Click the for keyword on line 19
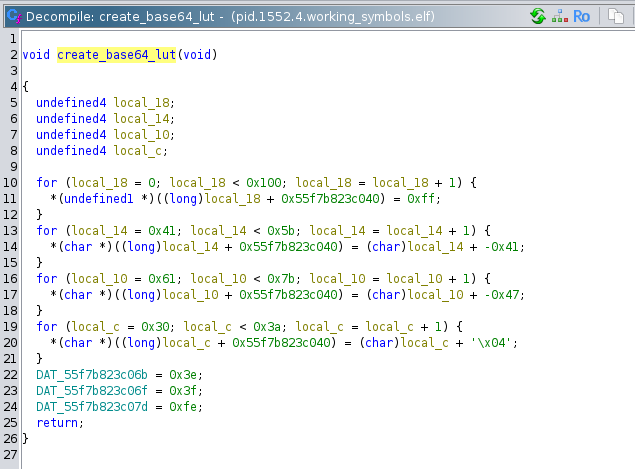Image resolution: width=635 pixels, height=469 pixels. [x=47, y=327]
